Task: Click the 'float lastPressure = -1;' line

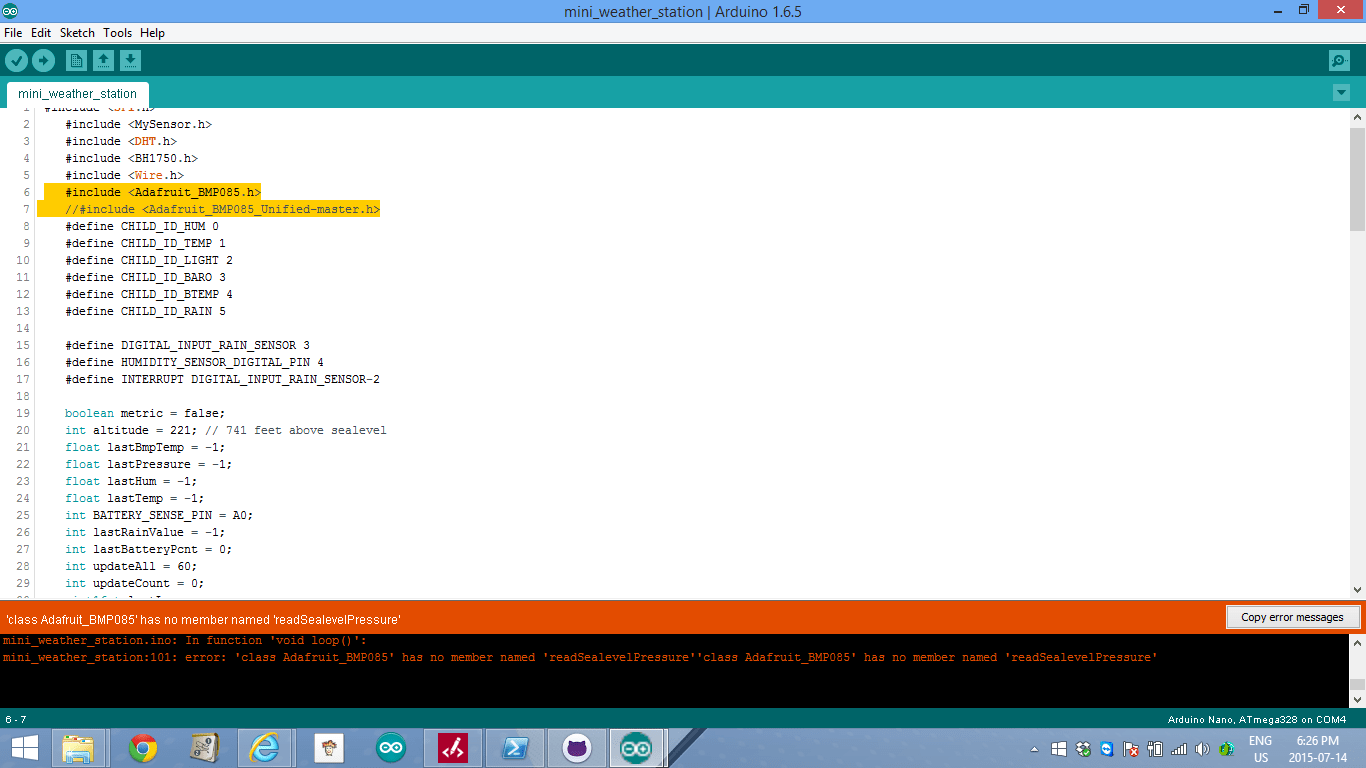Action: click(x=149, y=464)
